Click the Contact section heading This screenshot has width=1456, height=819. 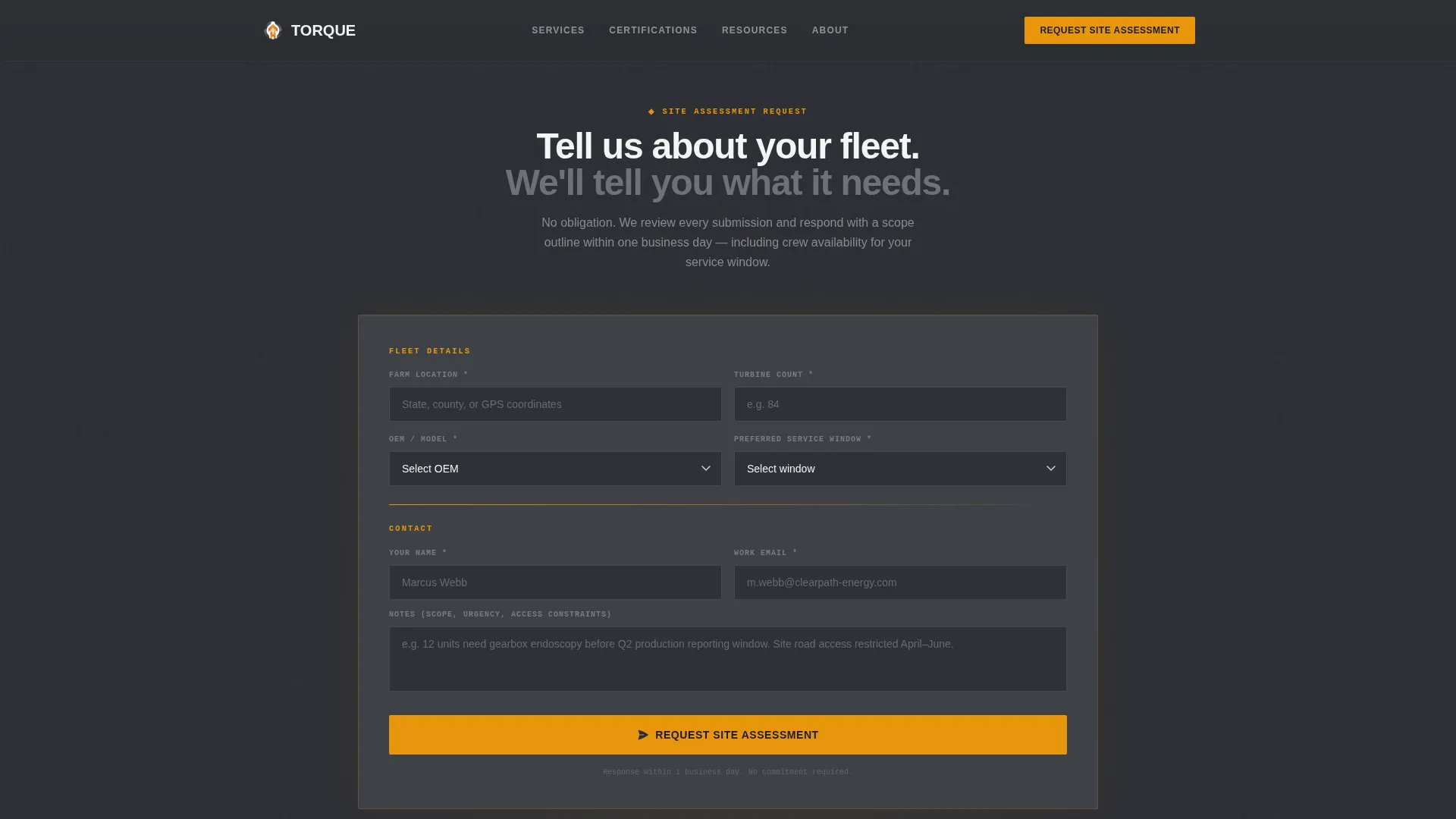click(411, 529)
